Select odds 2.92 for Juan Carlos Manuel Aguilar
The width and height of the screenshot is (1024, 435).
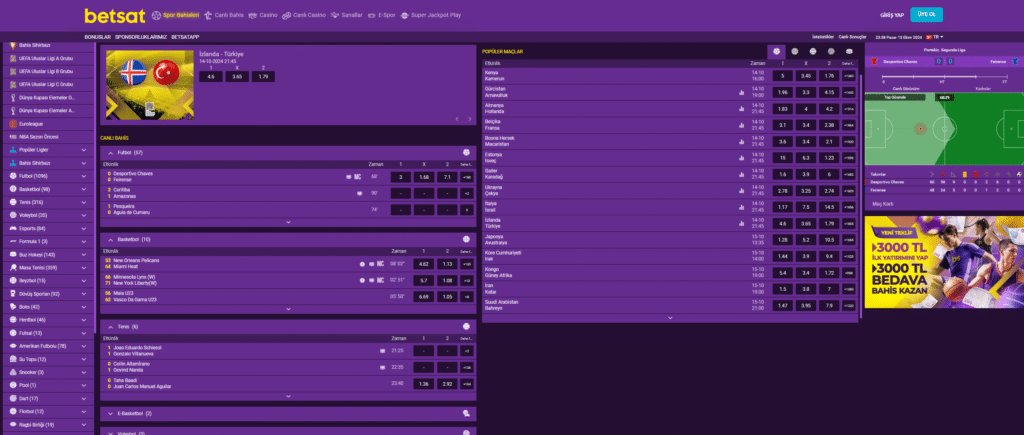click(447, 383)
